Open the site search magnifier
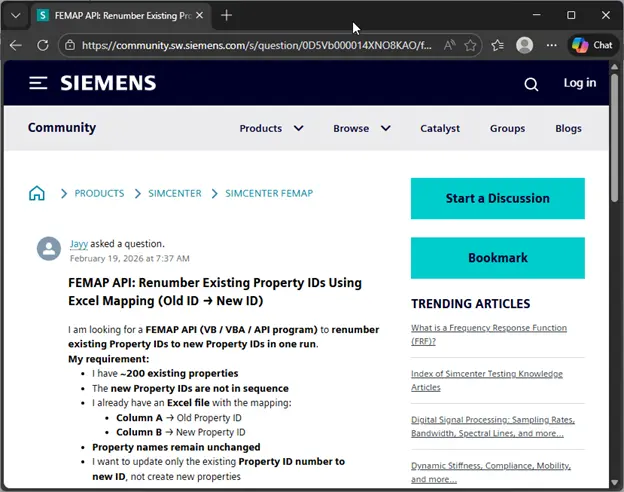Viewport: 624px width, 492px height. [x=531, y=84]
